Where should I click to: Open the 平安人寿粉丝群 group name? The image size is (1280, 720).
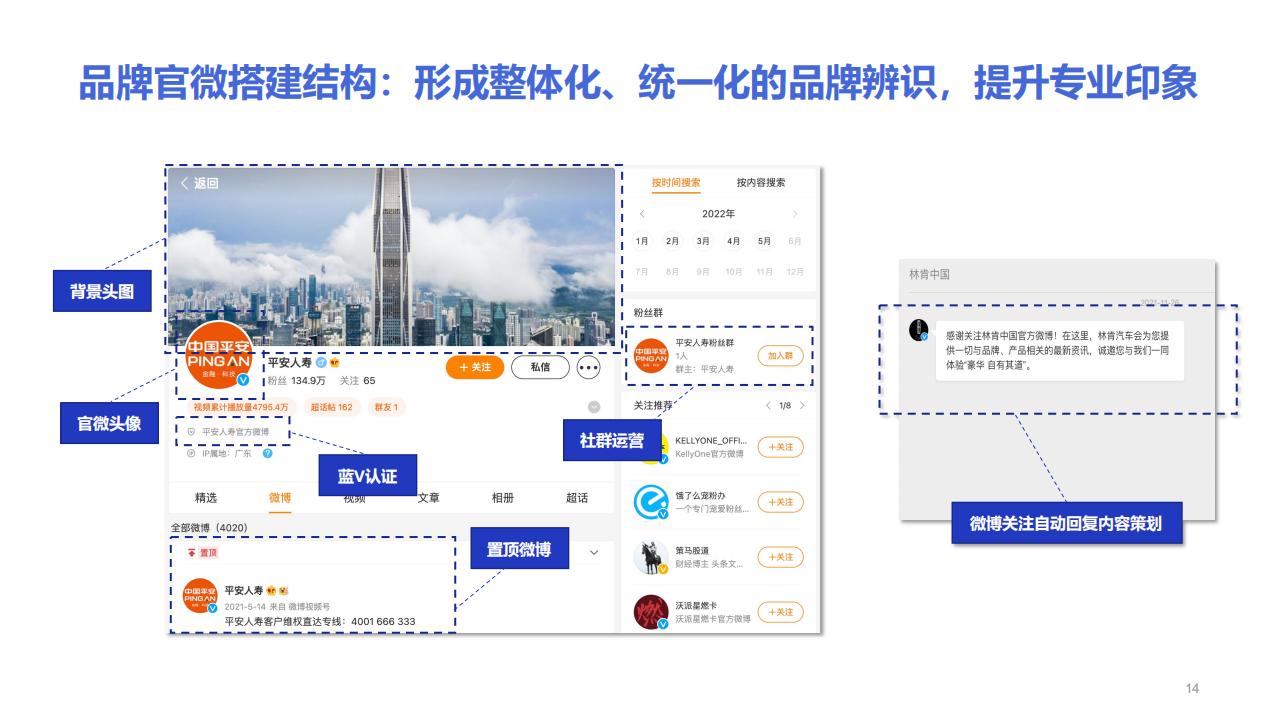705,343
